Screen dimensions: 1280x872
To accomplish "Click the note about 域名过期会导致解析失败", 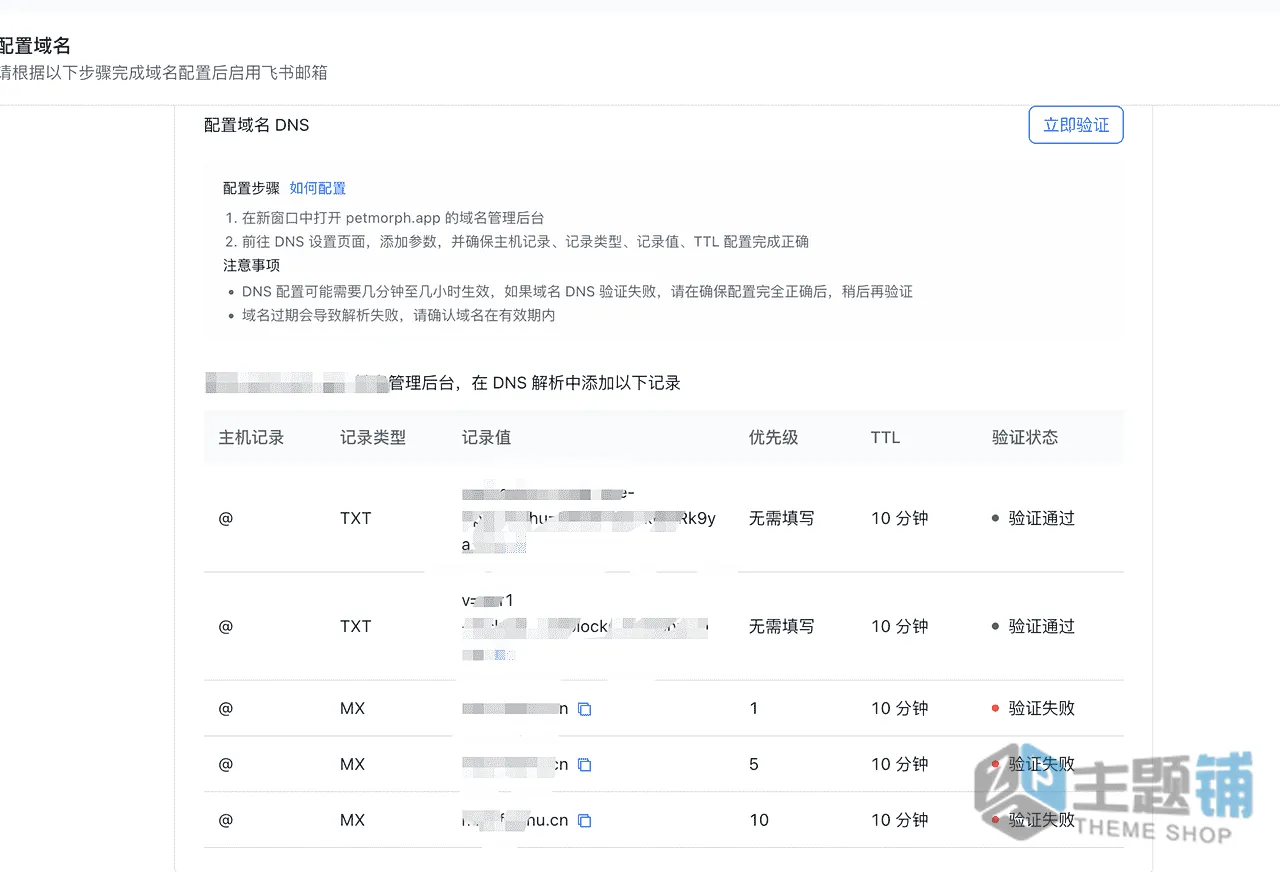I will (398, 315).
